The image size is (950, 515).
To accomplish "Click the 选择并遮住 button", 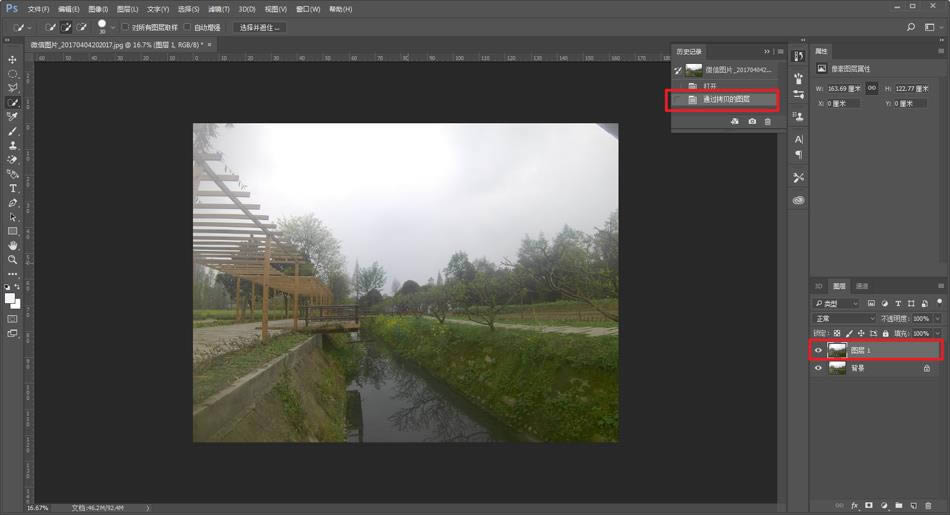I will coord(259,27).
